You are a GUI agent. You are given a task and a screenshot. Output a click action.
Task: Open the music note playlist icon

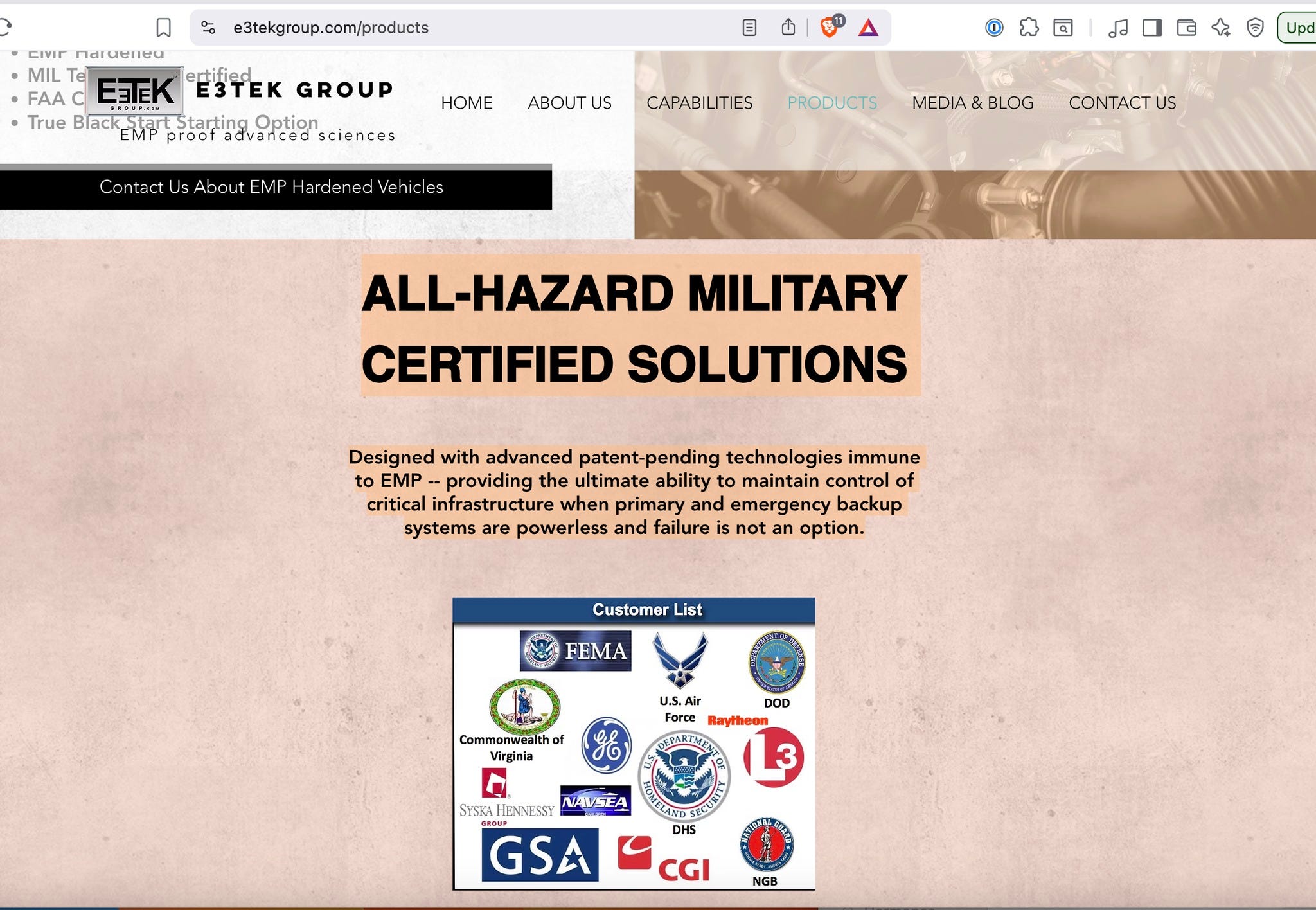pyautogui.click(x=1118, y=28)
